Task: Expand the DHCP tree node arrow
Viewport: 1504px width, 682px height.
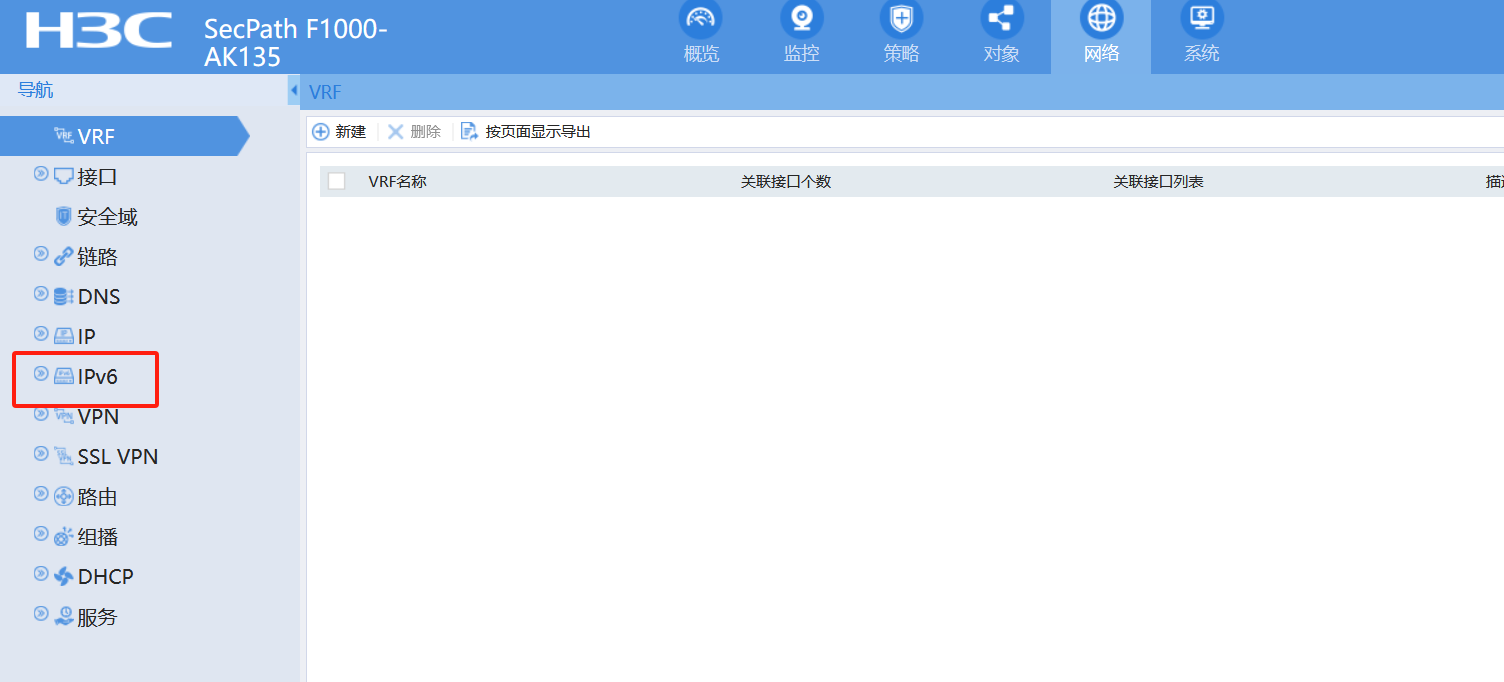Action: [x=41, y=574]
